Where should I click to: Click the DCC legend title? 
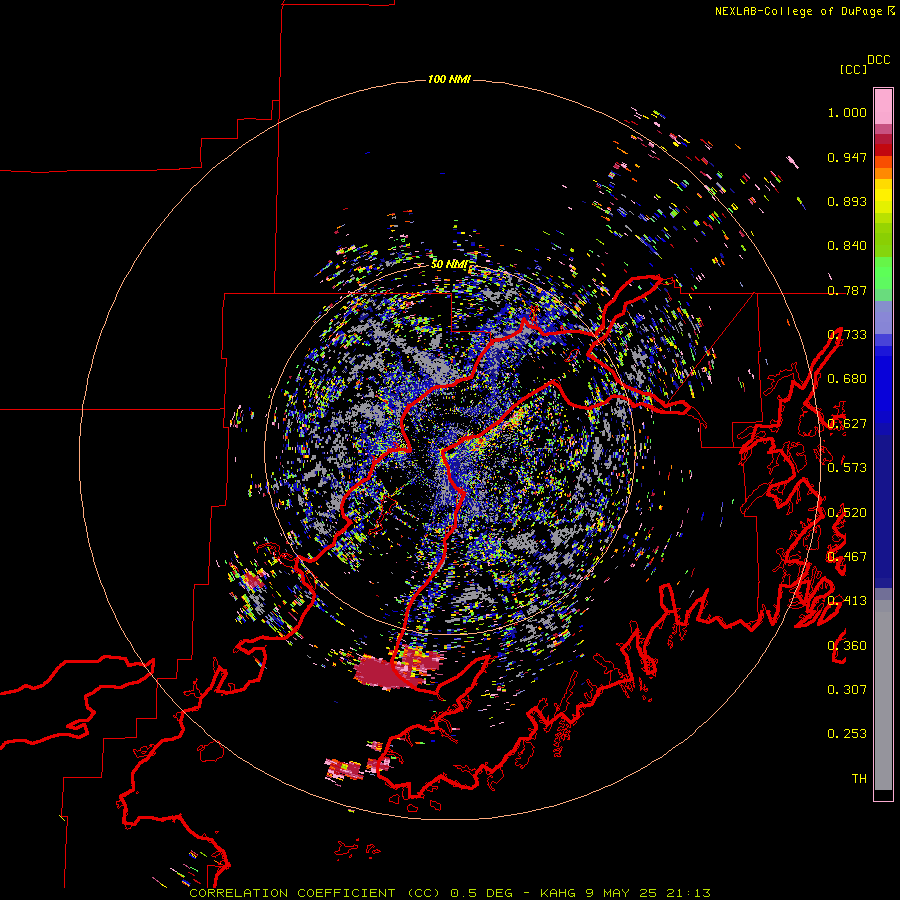click(x=879, y=60)
